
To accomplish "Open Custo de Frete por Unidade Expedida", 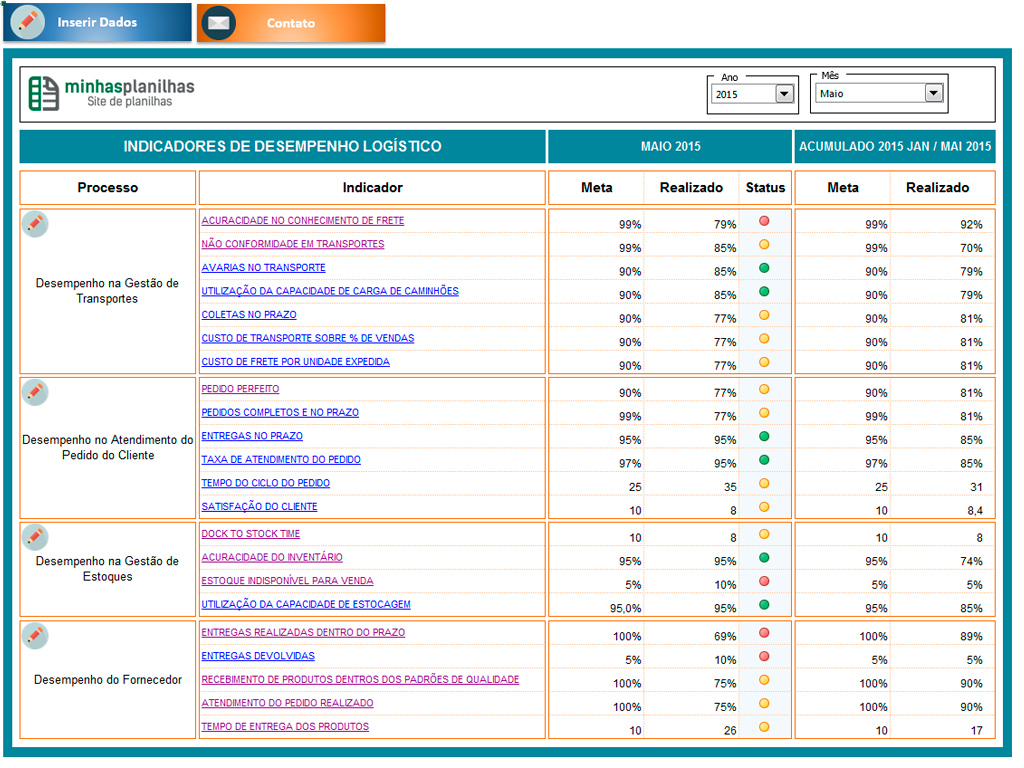I will coord(295,362).
